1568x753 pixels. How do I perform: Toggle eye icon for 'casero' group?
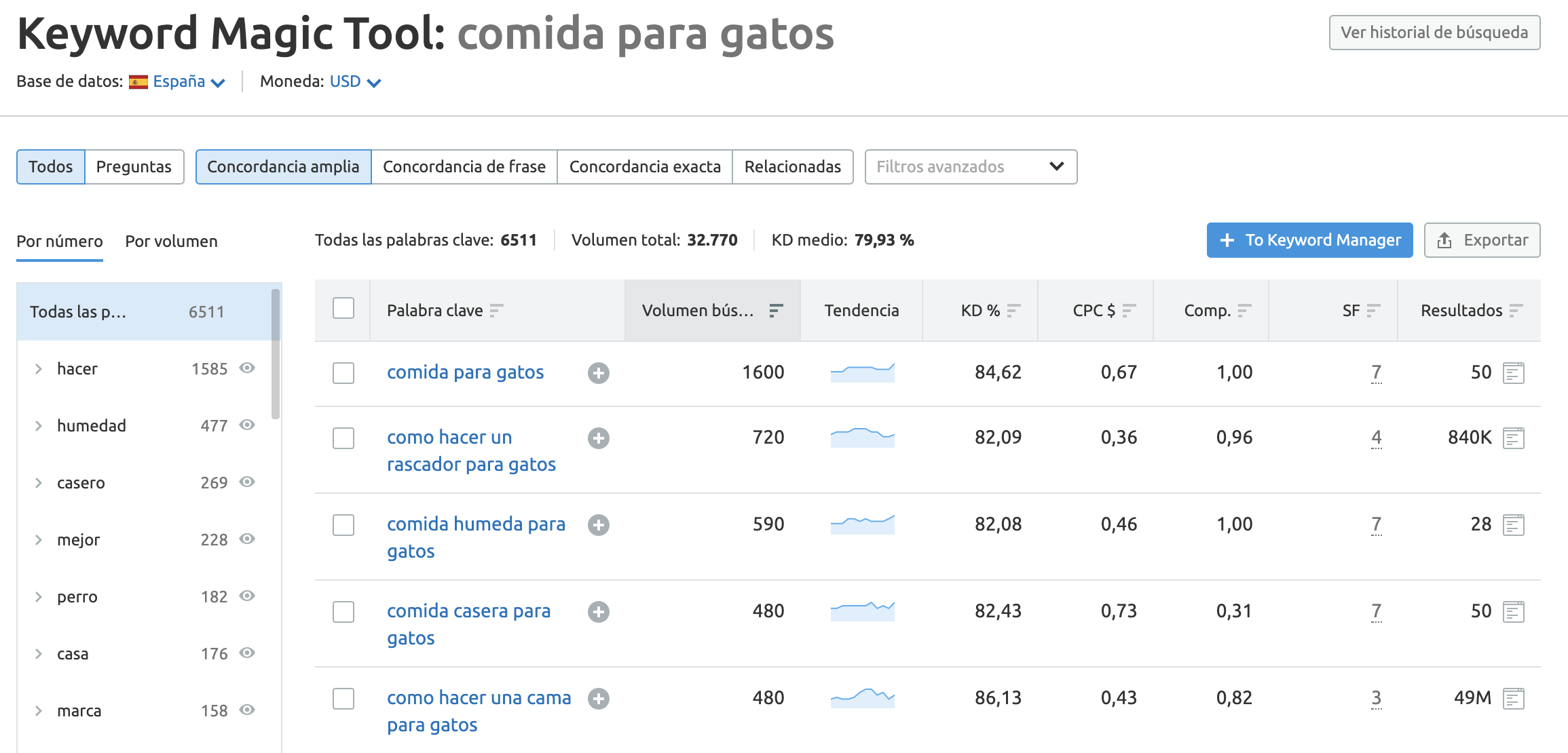point(247,482)
